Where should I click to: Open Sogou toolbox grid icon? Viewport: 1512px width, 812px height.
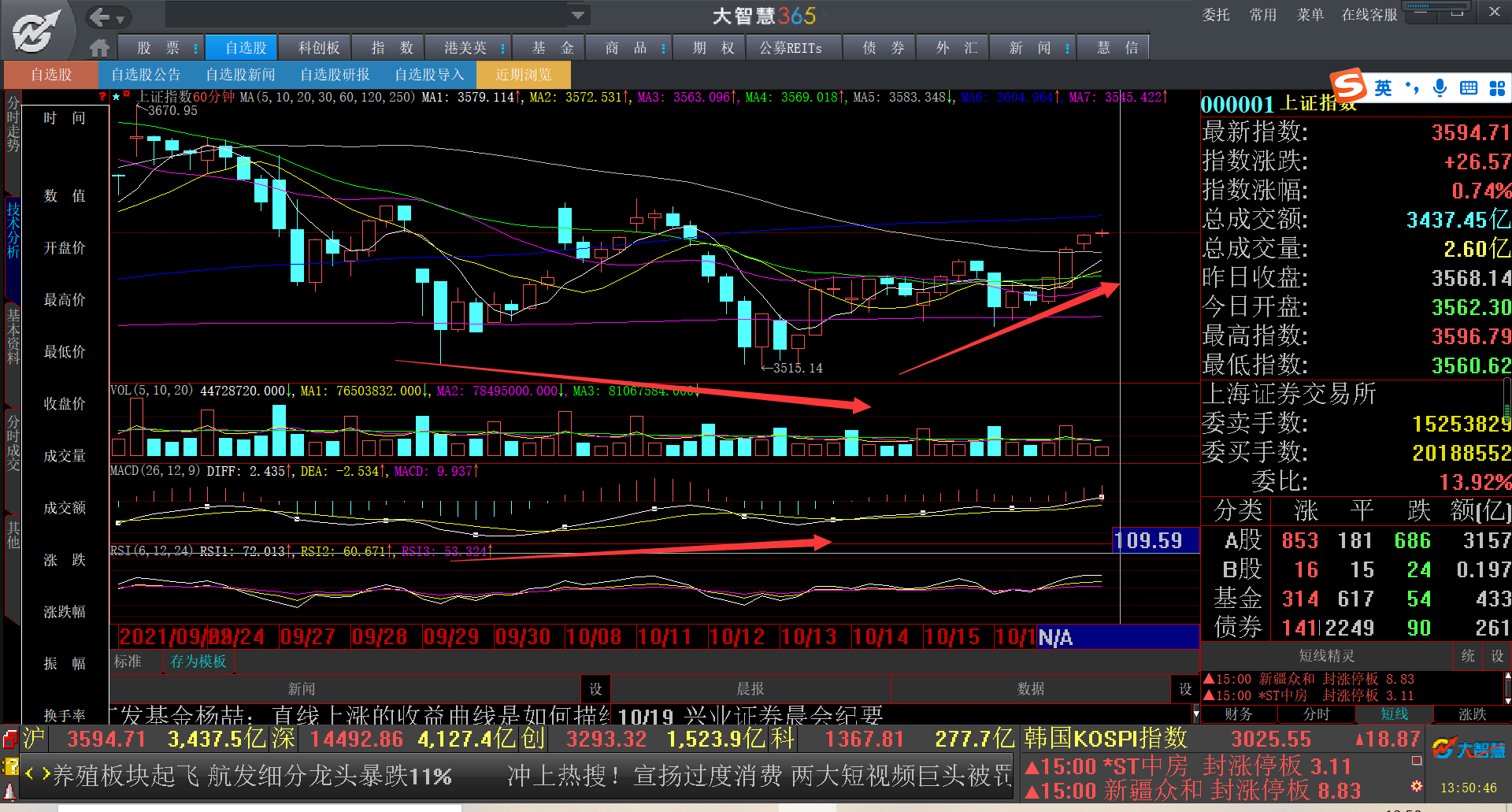pyautogui.click(x=1497, y=88)
